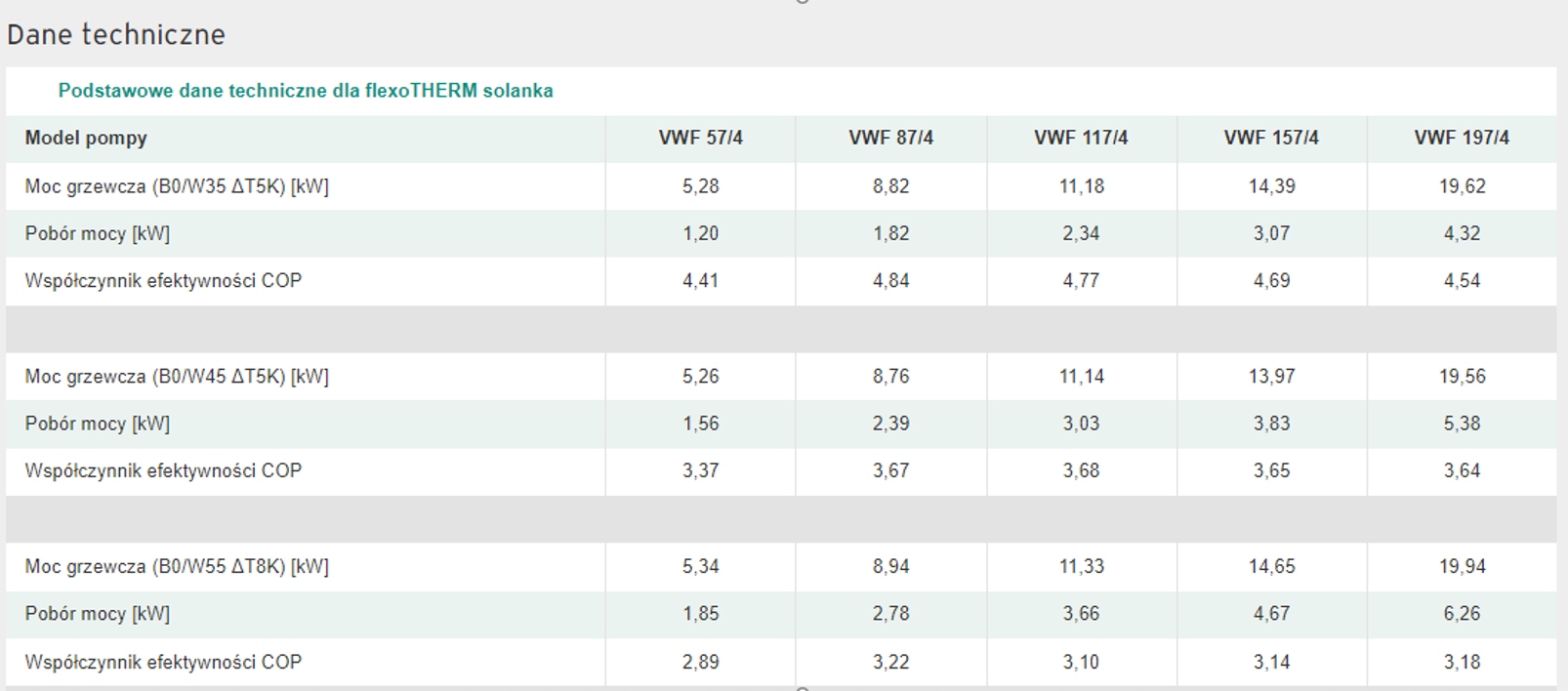
Task: Click the 19,62 value under VWF 197/4
Action: point(1462,186)
